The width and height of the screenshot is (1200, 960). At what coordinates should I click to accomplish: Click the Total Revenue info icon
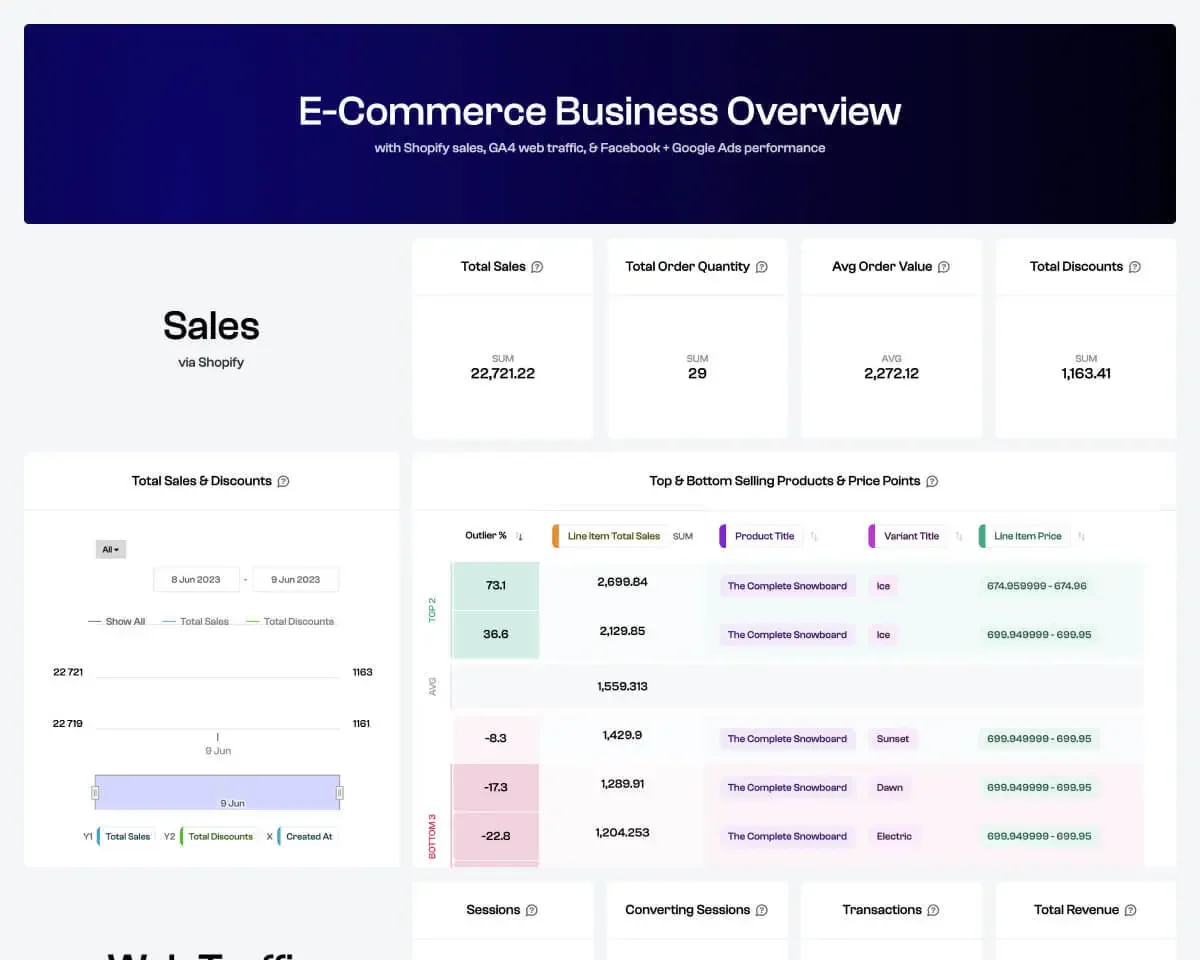[1131, 910]
